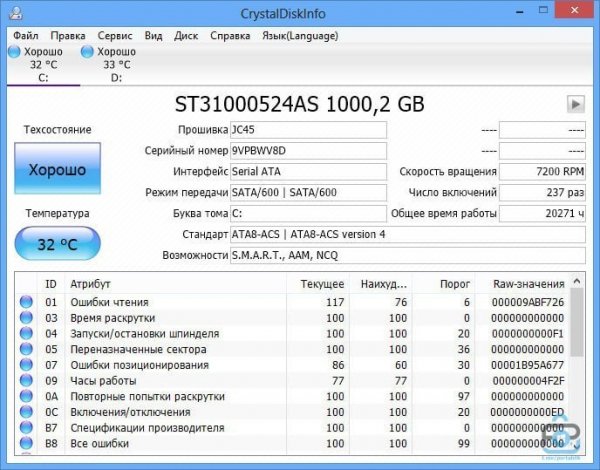Click raw value 000009ABF726
Image resolution: width=600 pixels, height=470 pixels.
tap(528, 302)
